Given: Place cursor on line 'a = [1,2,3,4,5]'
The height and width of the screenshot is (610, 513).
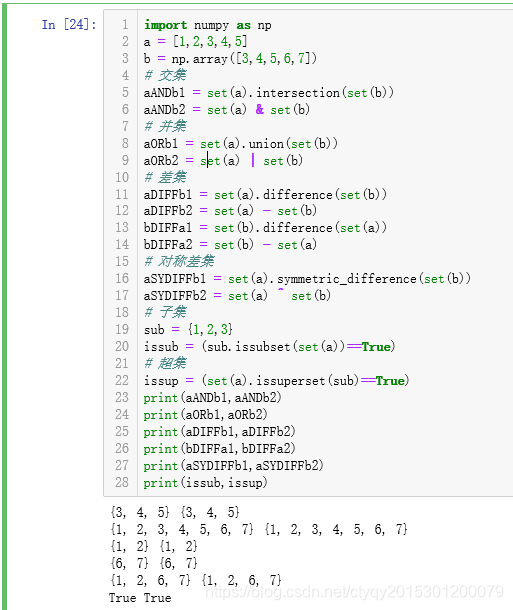Looking at the screenshot, I should tap(195, 42).
